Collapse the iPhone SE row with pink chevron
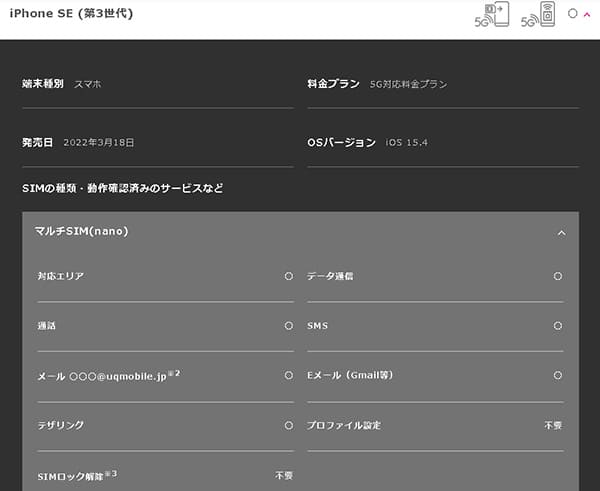This screenshot has height=491, width=600. [x=587, y=15]
